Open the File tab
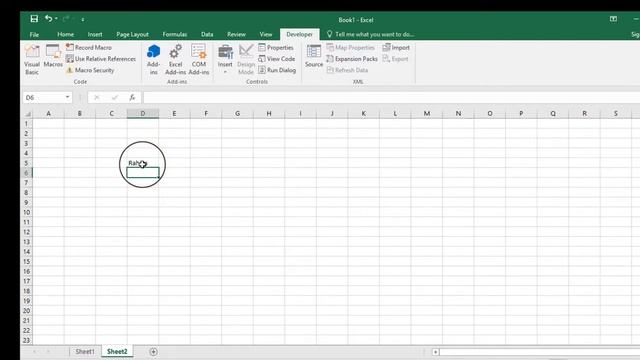The width and height of the screenshot is (640, 360). click(34, 34)
